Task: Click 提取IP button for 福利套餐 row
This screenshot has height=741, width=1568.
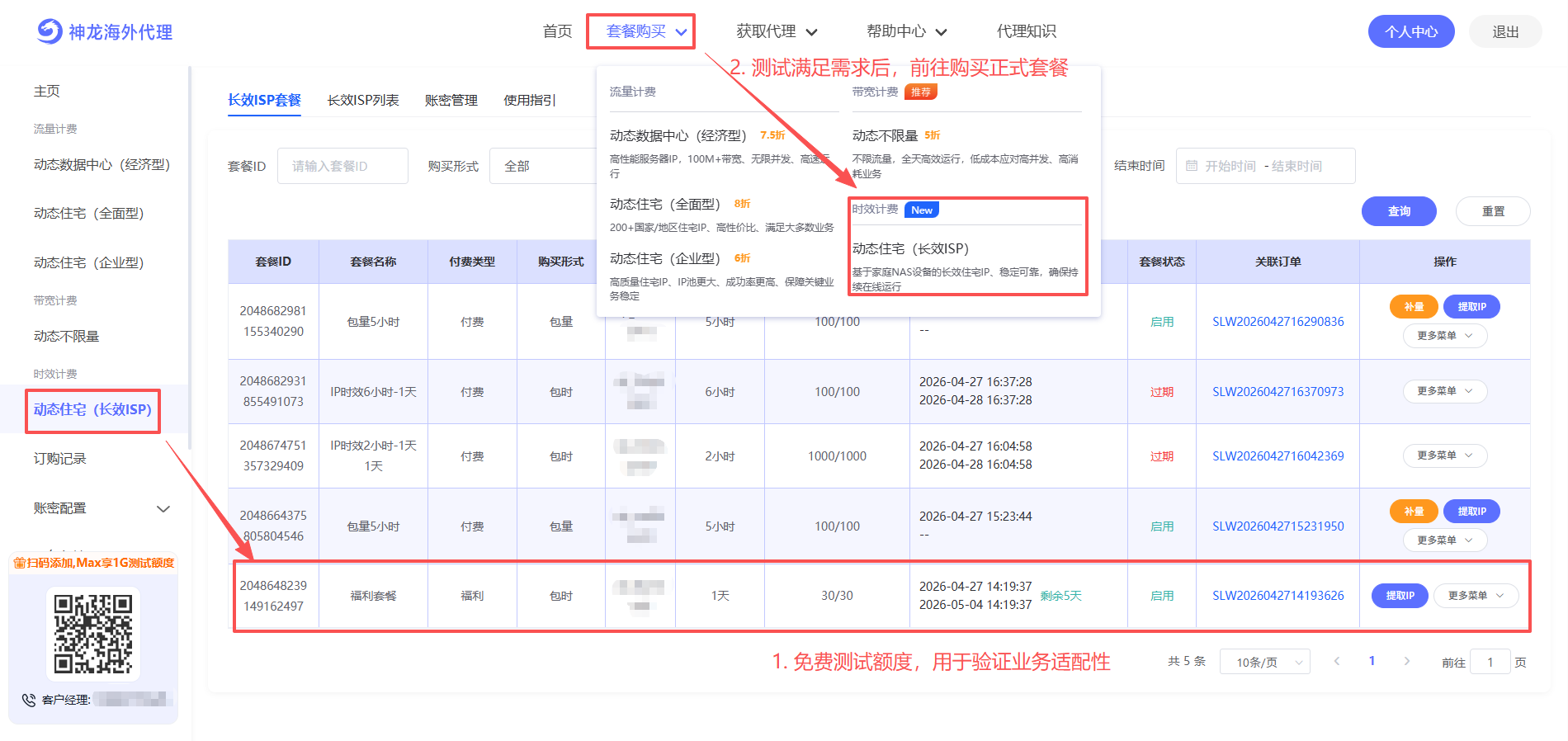Action: 1399,596
